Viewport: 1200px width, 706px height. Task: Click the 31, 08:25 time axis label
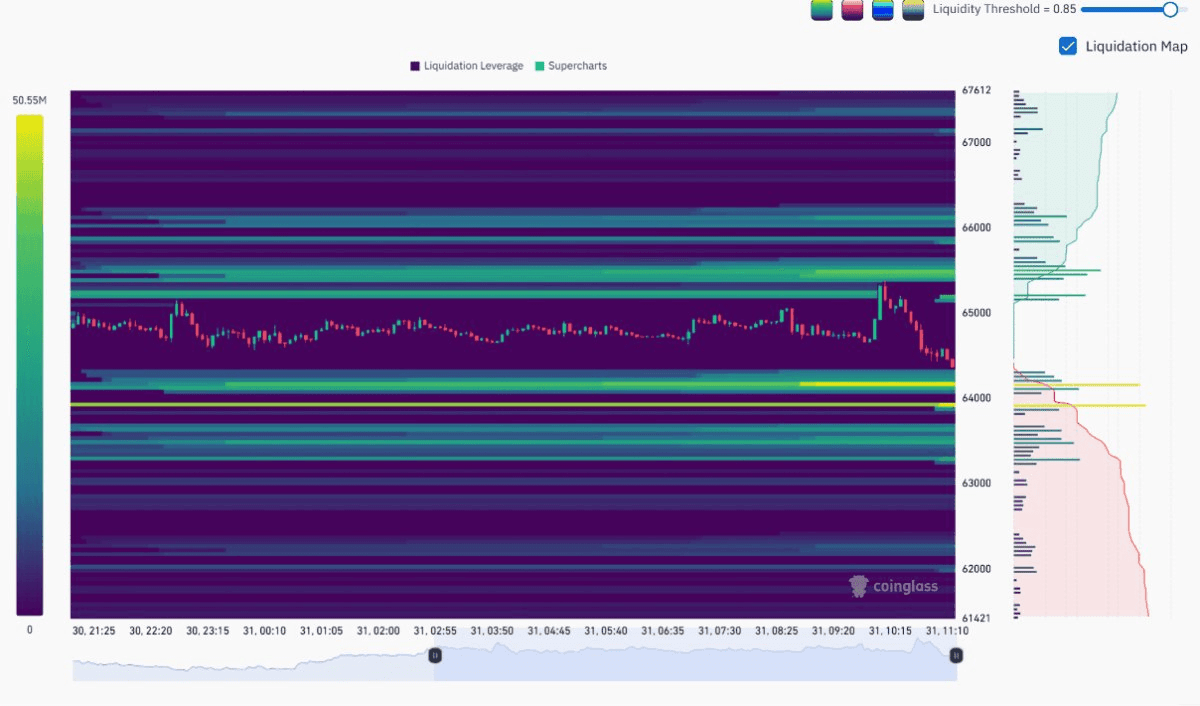[x=777, y=631]
